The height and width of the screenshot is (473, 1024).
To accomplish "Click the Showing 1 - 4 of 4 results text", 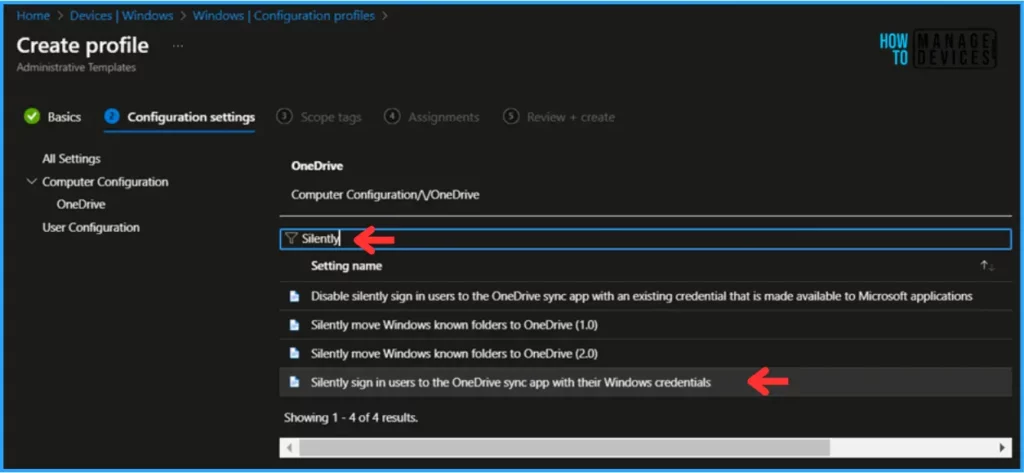I will 351,417.
